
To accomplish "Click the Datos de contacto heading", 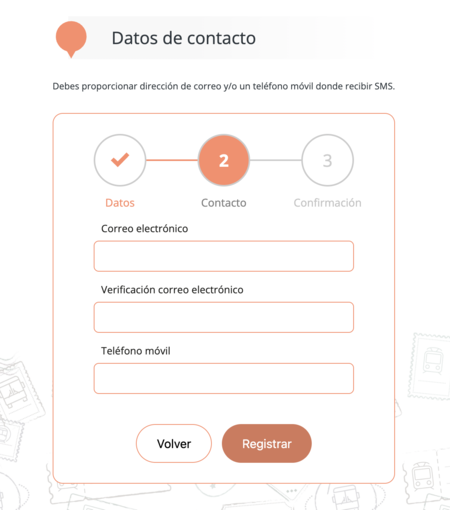I will point(184,38).
